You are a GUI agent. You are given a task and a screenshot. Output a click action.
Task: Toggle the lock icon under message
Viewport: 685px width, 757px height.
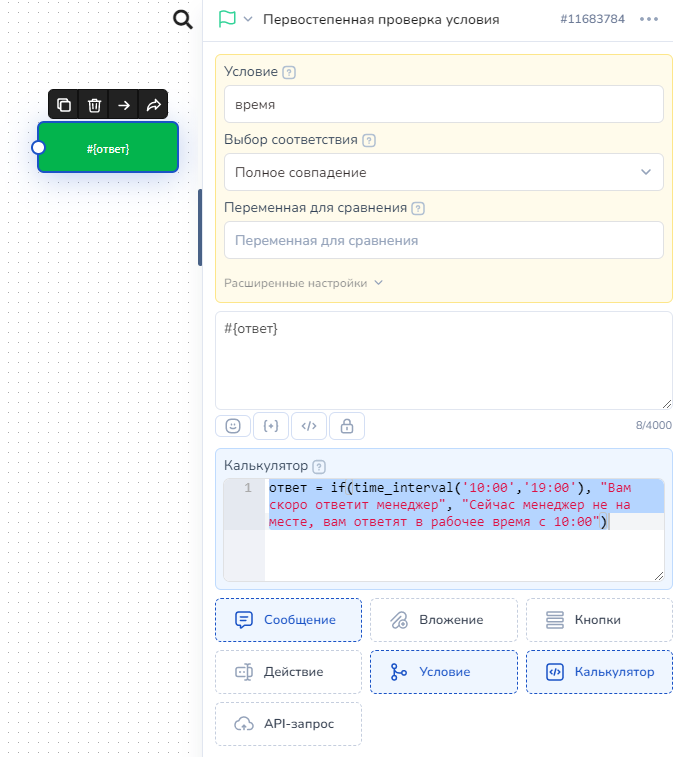pyautogui.click(x=347, y=426)
